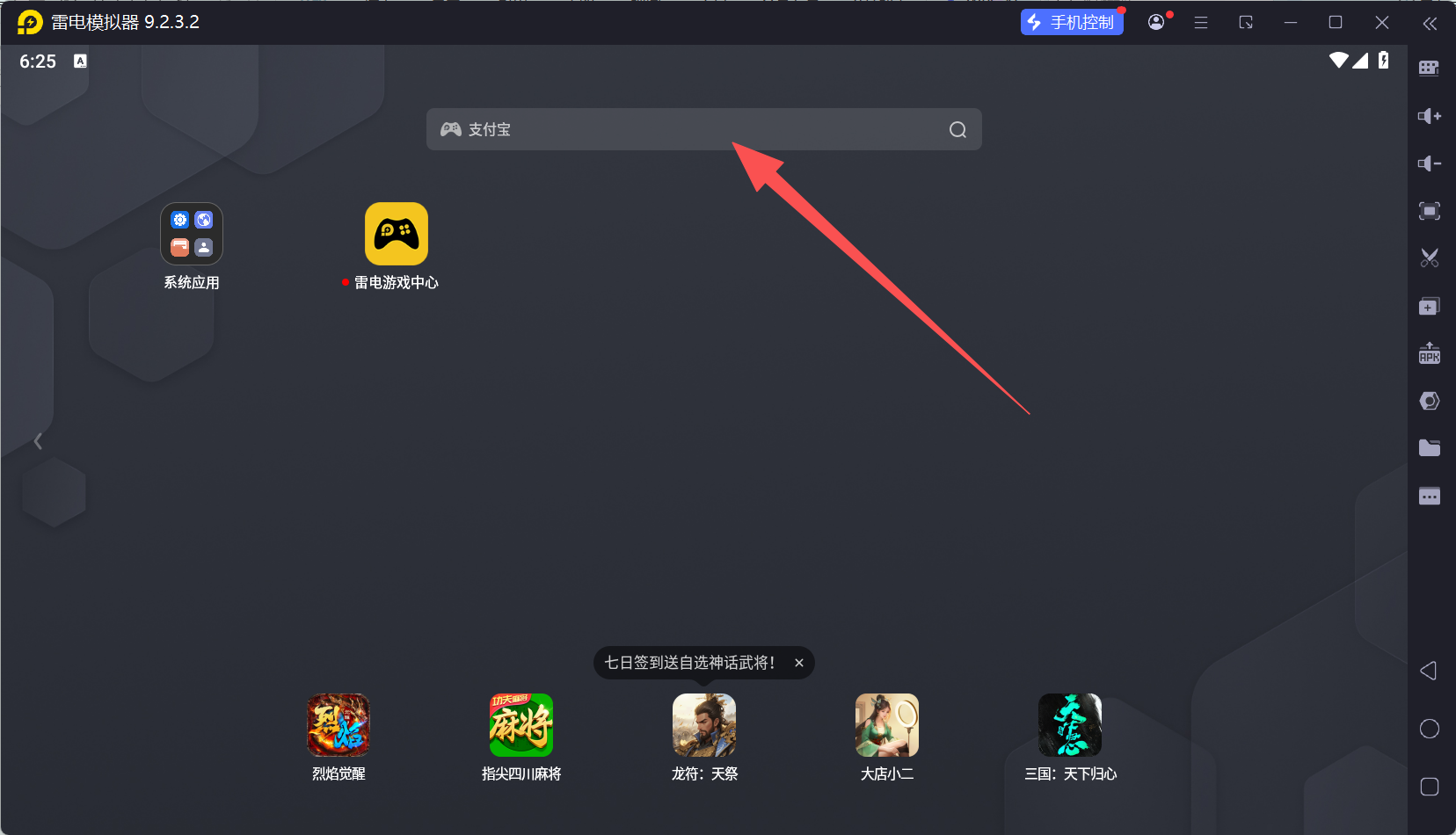This screenshot has width=1456, height=835.
Task: Launch 雷电游戏中心 app
Action: [397, 234]
